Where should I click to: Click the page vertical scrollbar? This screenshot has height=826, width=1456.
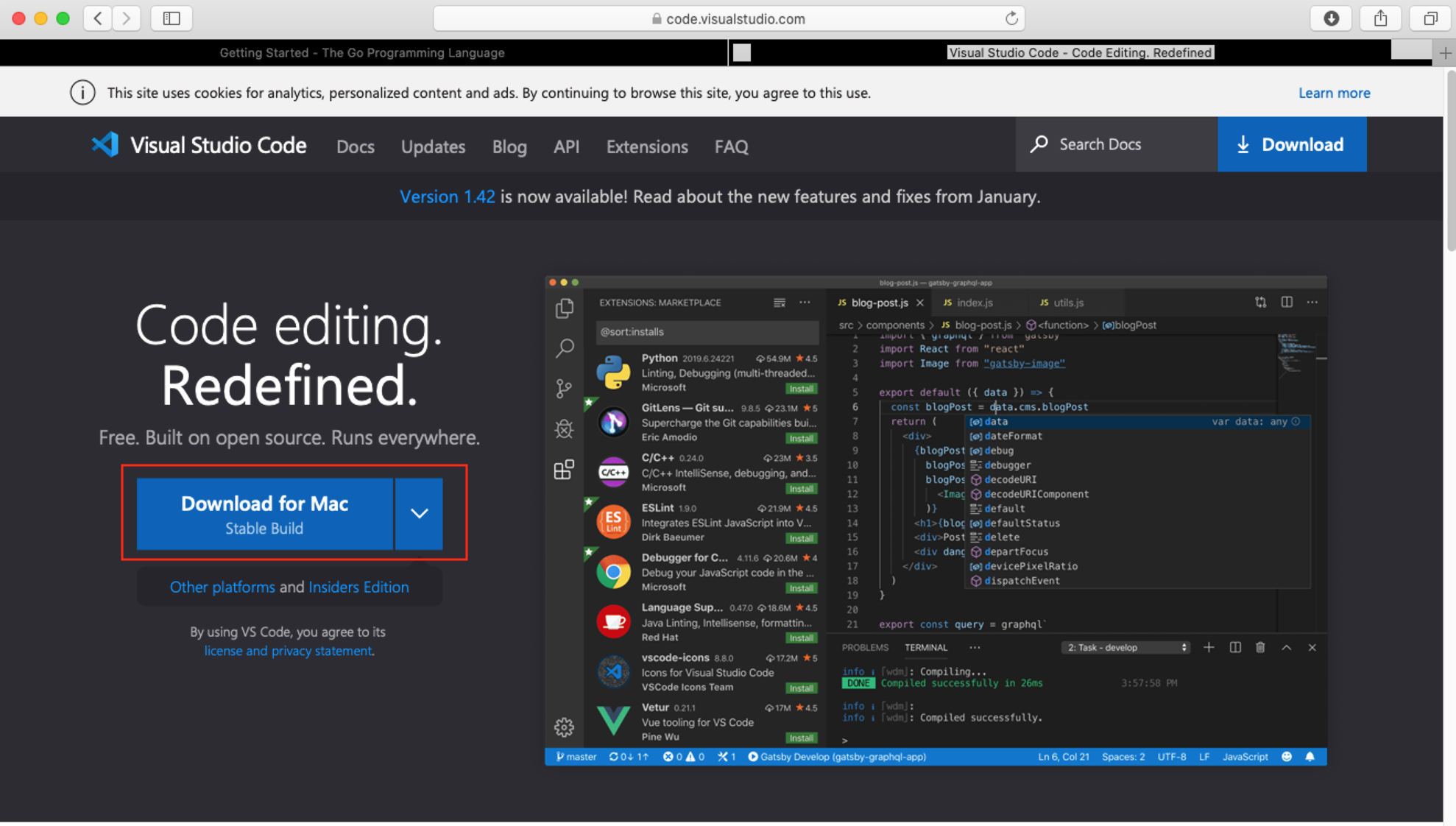(x=1450, y=161)
